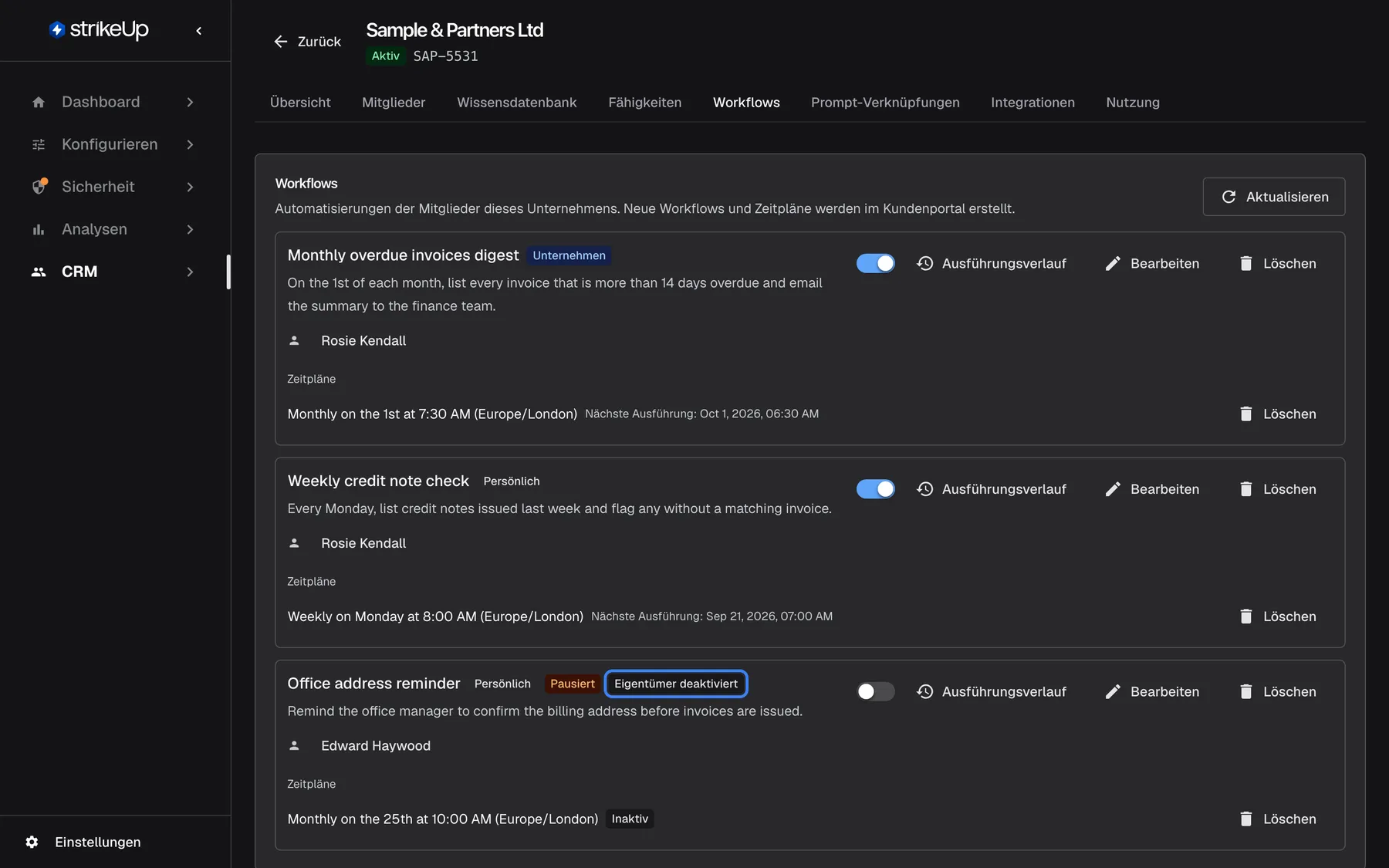Click Bearbeiten for Office address reminder
This screenshot has width=1389, height=868.
(1152, 692)
